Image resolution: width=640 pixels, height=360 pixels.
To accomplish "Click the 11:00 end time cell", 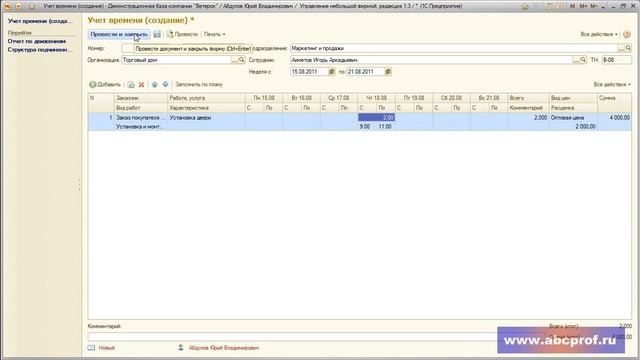I will (x=385, y=127).
